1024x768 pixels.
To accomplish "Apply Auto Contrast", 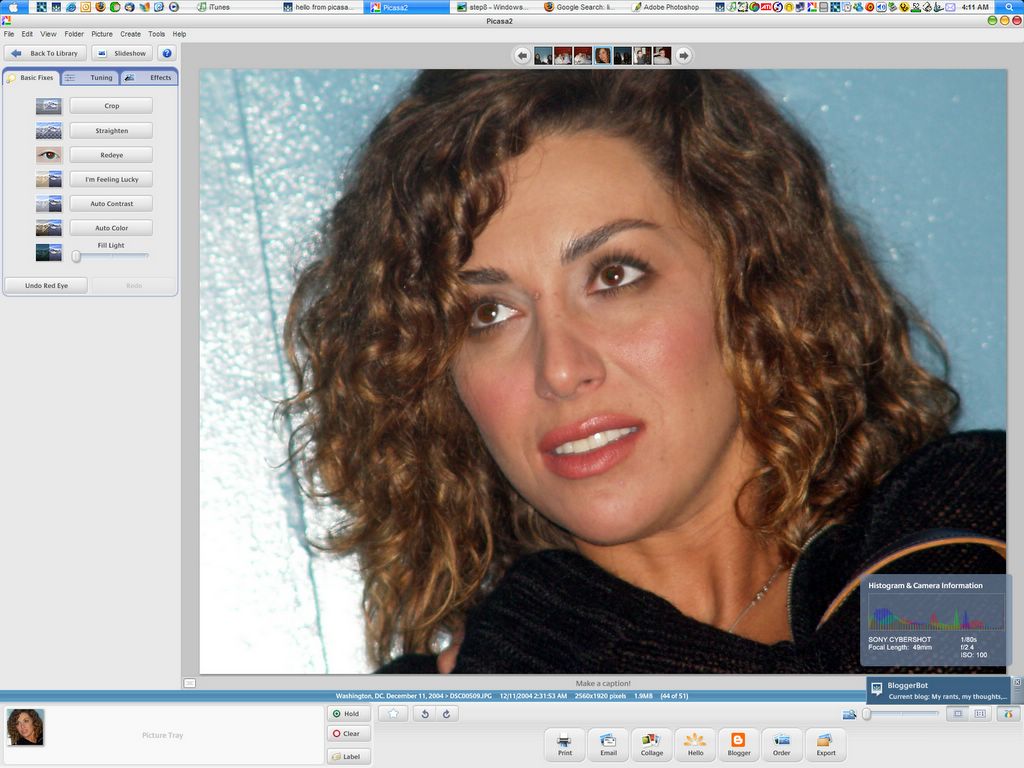I will click(x=112, y=204).
